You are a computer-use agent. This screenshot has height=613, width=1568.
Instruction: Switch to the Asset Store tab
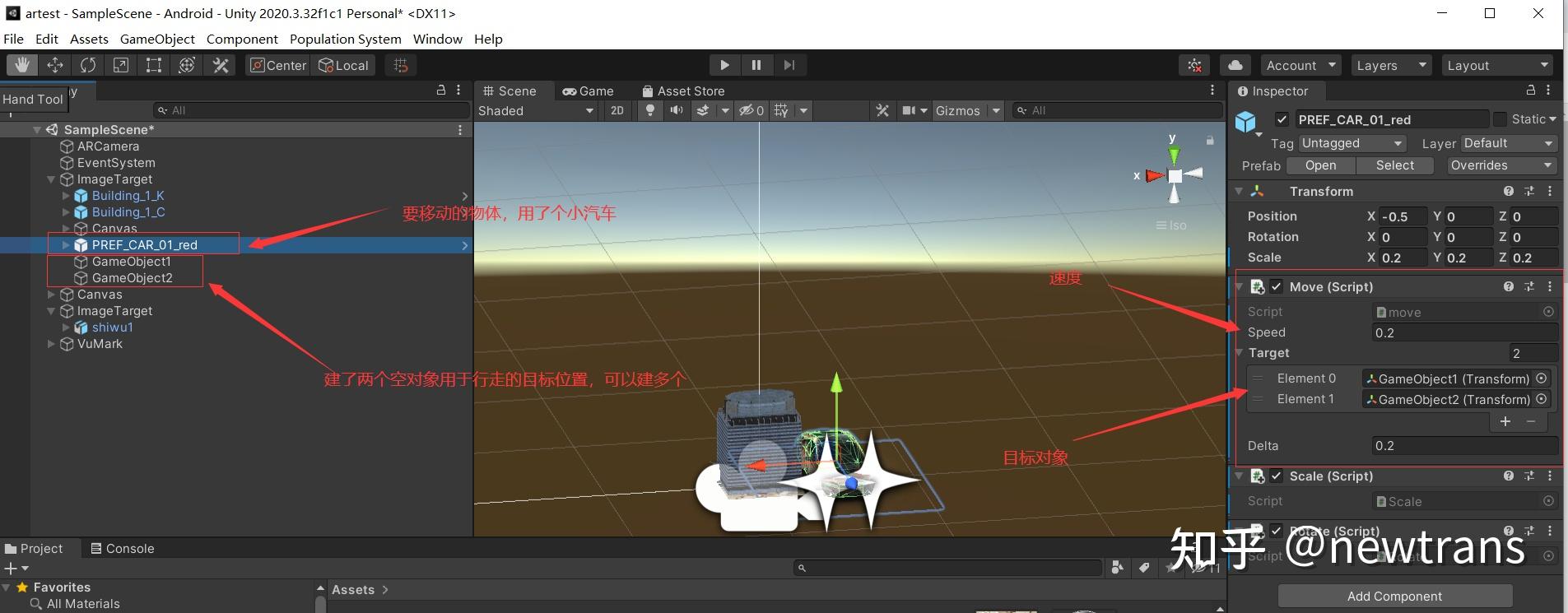click(x=683, y=91)
